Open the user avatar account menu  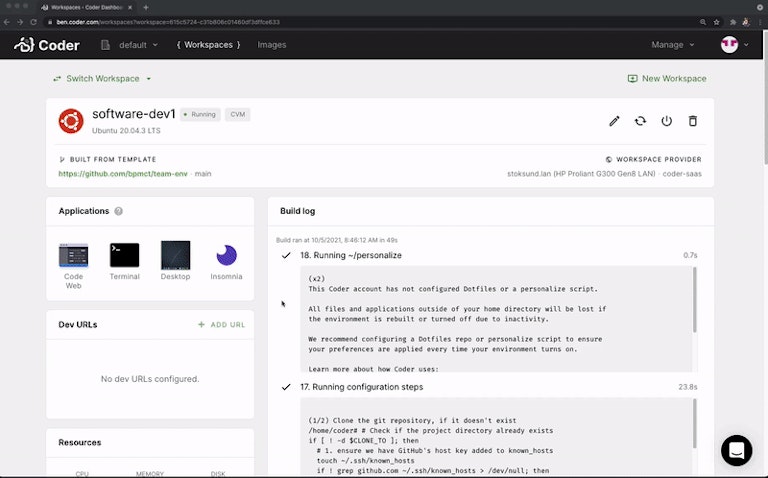tap(734, 45)
